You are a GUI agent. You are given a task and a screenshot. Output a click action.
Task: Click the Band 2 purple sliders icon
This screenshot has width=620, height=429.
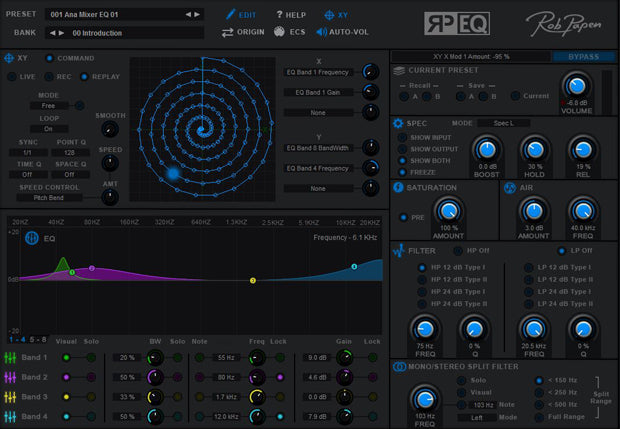(x=10, y=377)
